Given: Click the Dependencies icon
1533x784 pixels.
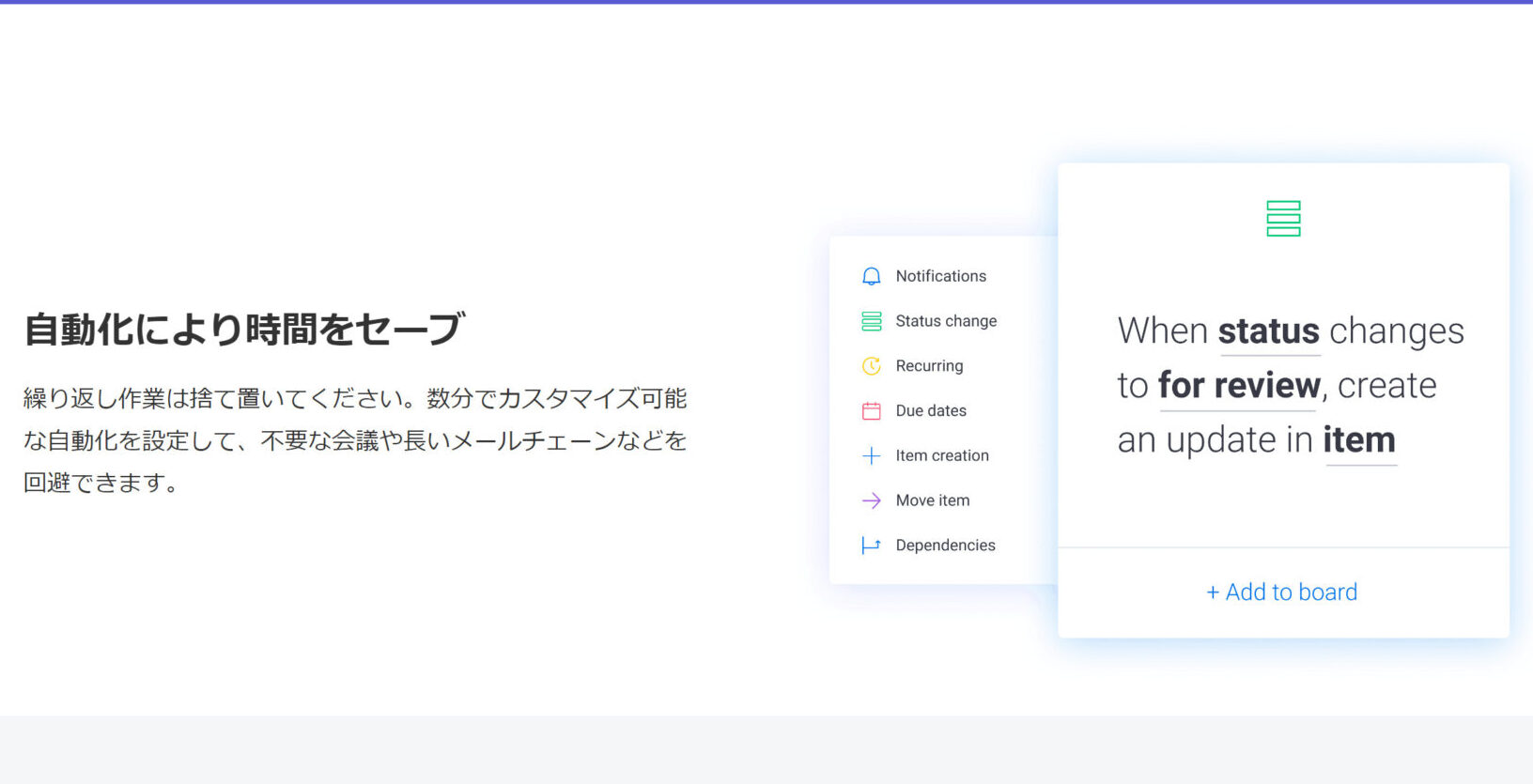Looking at the screenshot, I should (871, 546).
